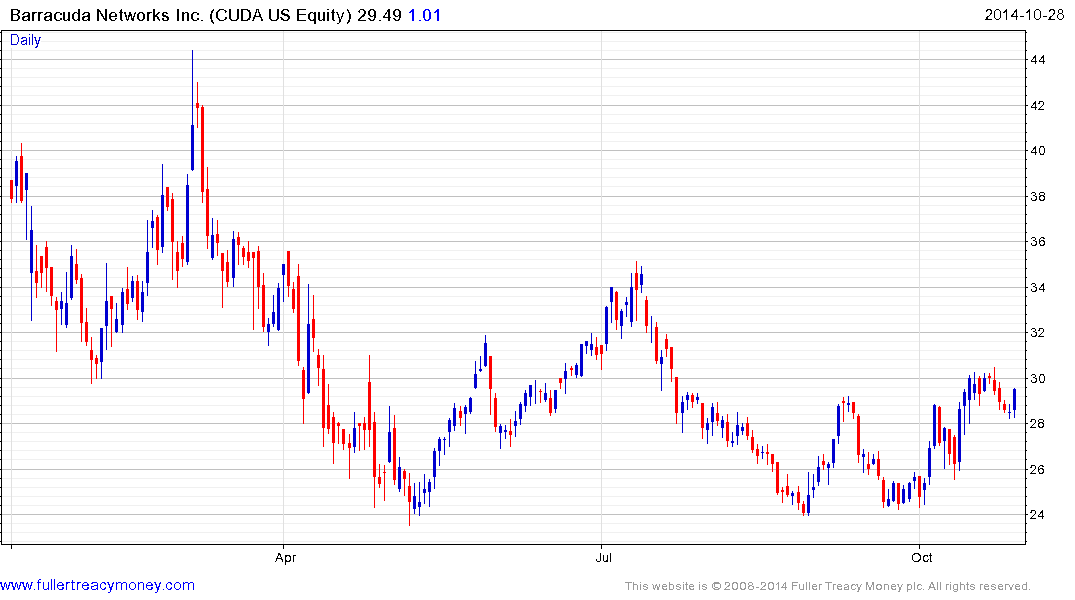Click the 24 price axis label
Viewport: 1075px width, 600px height.
1038,515
